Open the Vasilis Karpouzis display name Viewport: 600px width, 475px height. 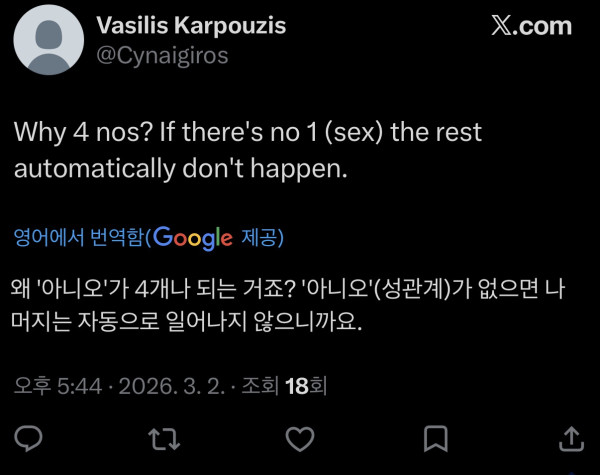click(x=191, y=26)
